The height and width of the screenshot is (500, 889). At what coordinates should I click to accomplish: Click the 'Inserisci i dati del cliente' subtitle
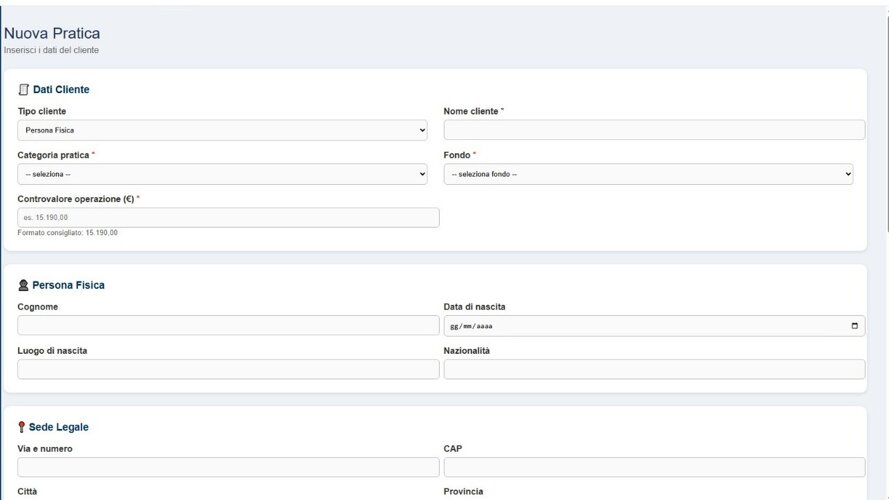click(x=51, y=50)
